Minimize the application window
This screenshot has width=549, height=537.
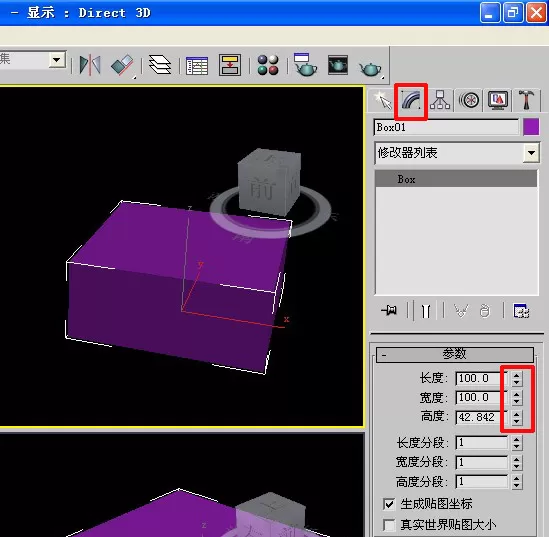[489, 13]
